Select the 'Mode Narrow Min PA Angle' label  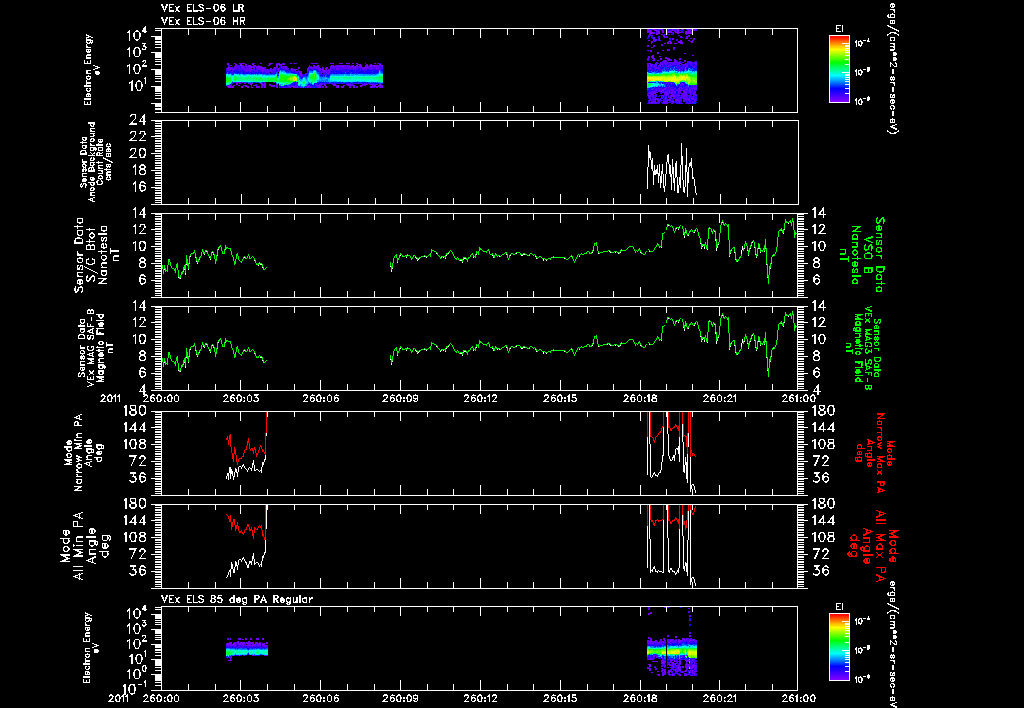83,452
